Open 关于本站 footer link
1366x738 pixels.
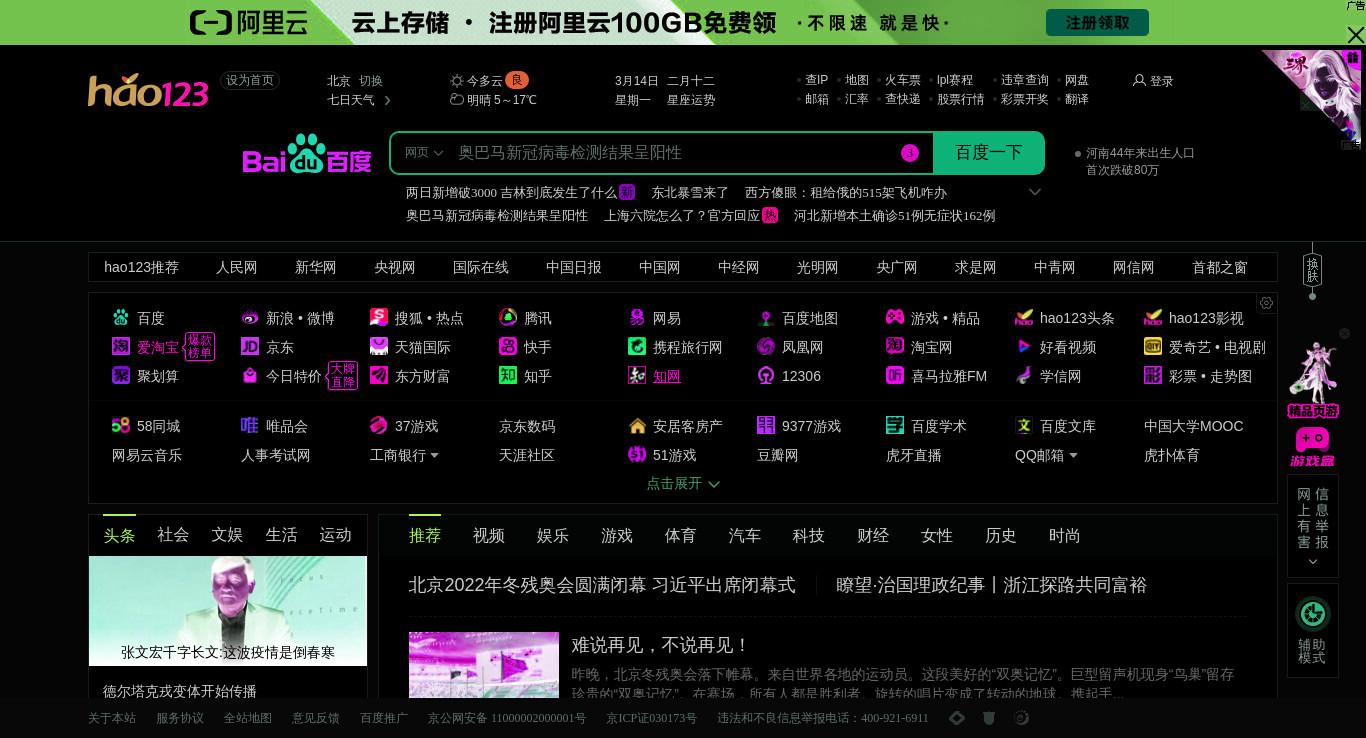[112, 718]
